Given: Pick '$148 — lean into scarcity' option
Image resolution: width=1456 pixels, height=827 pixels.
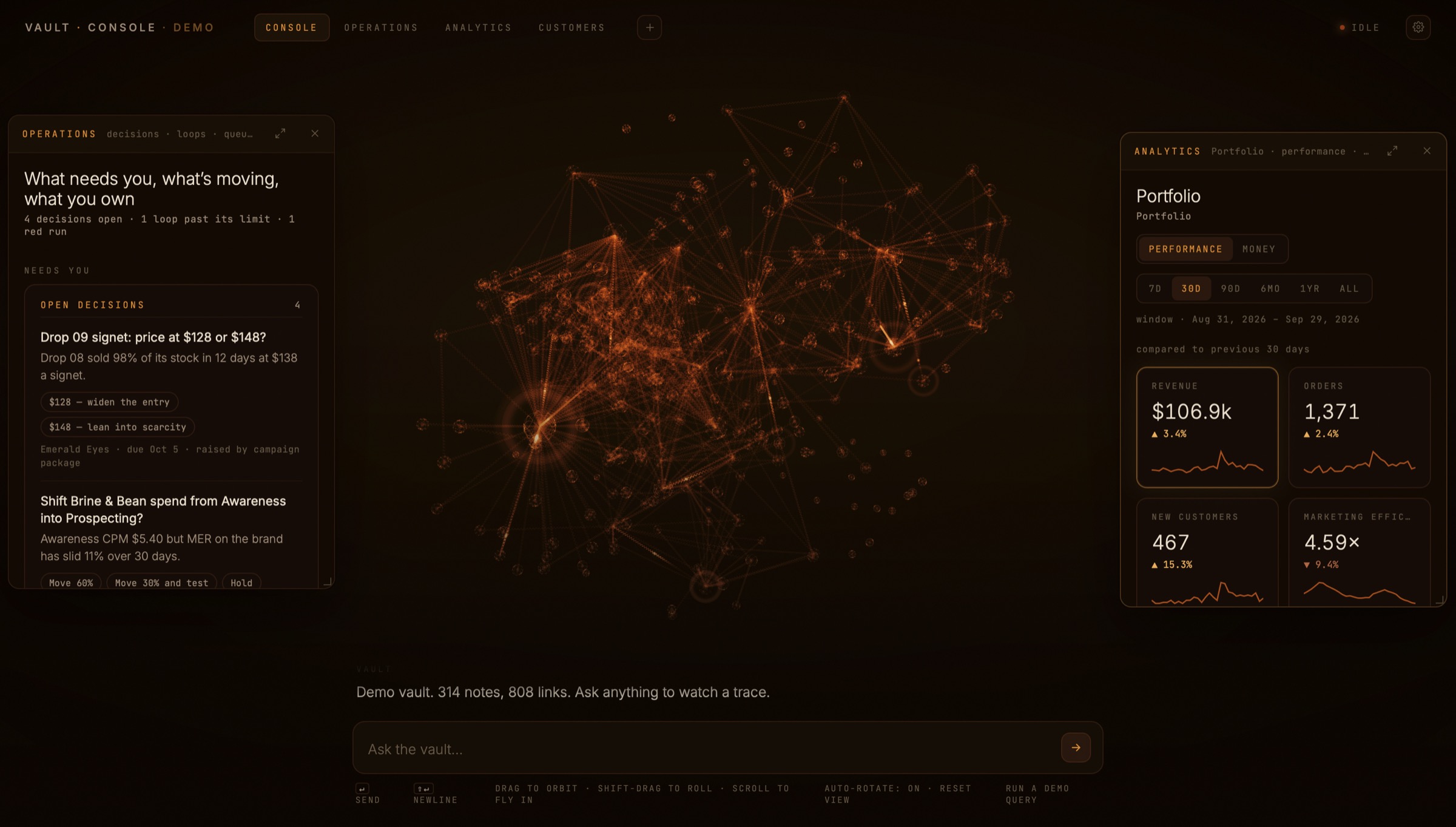Looking at the screenshot, I should (x=118, y=427).
